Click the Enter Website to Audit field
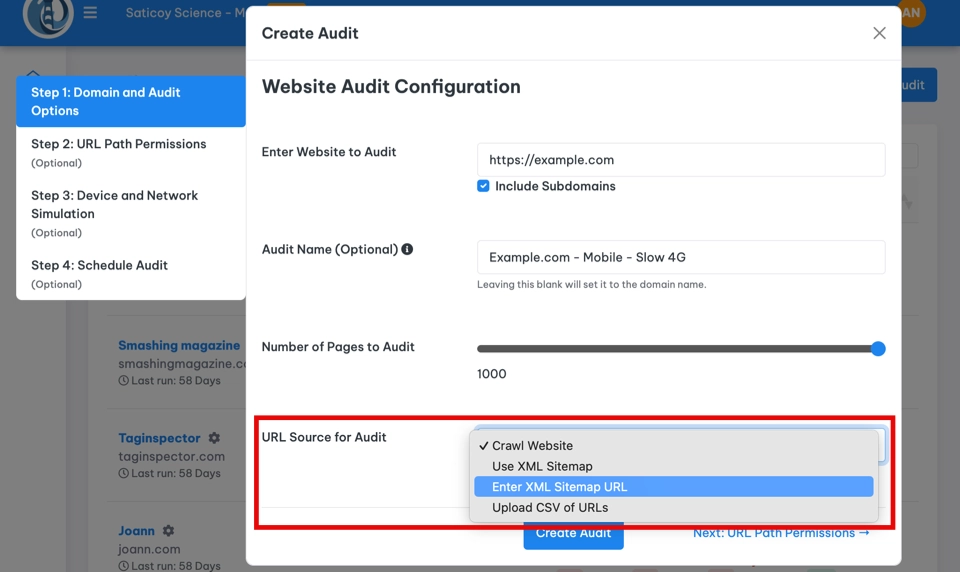Image resolution: width=960 pixels, height=572 pixels. tap(680, 160)
